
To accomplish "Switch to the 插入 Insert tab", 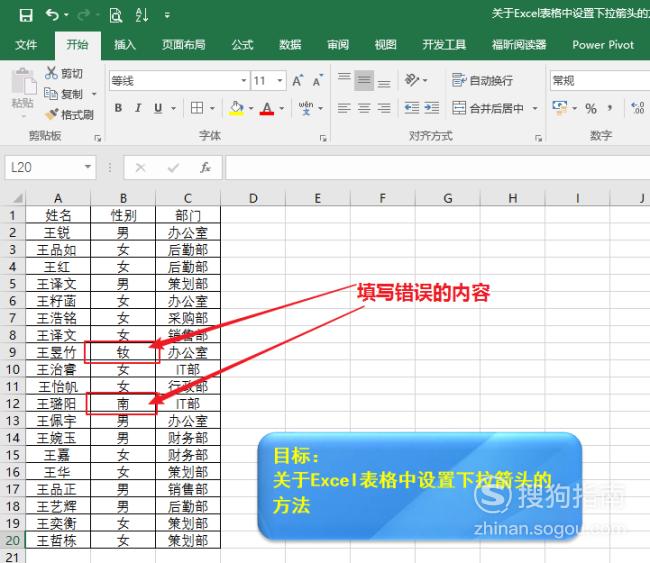I will (125, 45).
